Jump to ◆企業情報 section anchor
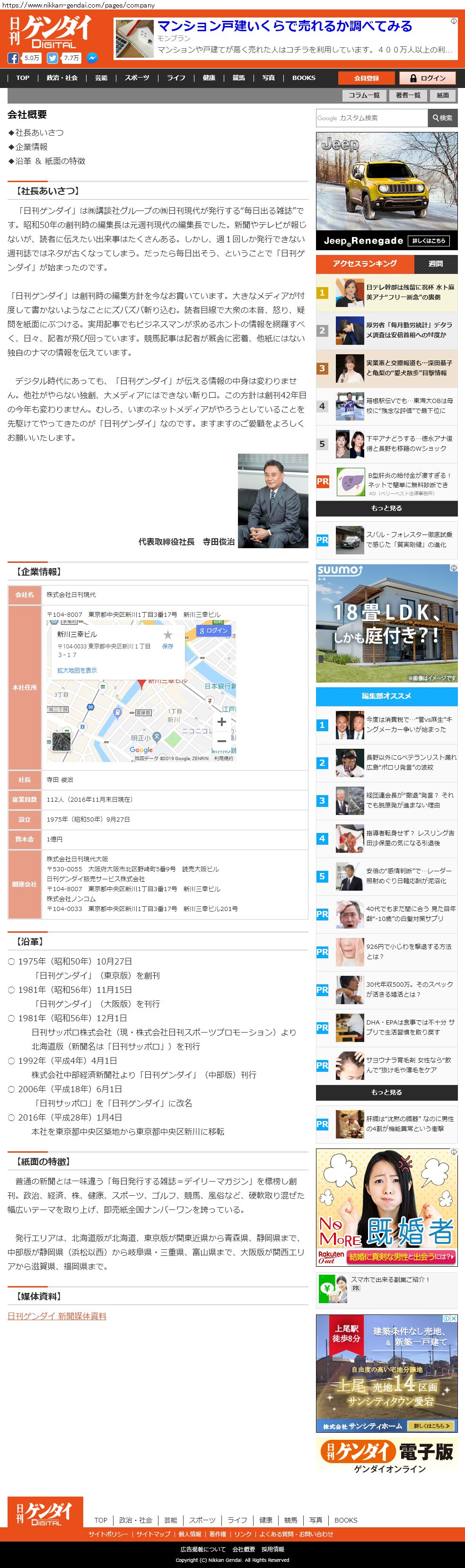The width and height of the screenshot is (465, 1568). pos(28,147)
